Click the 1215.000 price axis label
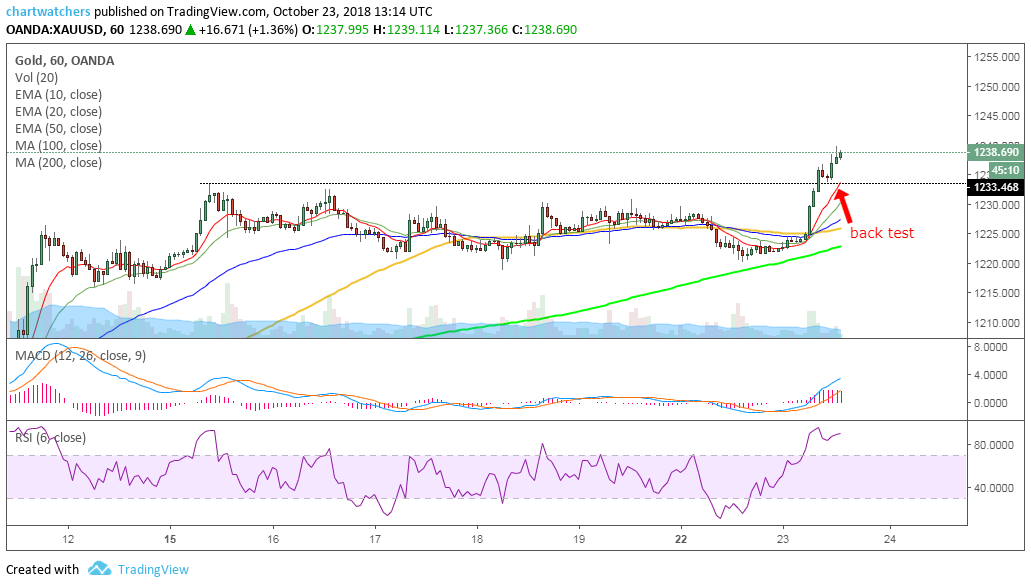 coord(997,293)
